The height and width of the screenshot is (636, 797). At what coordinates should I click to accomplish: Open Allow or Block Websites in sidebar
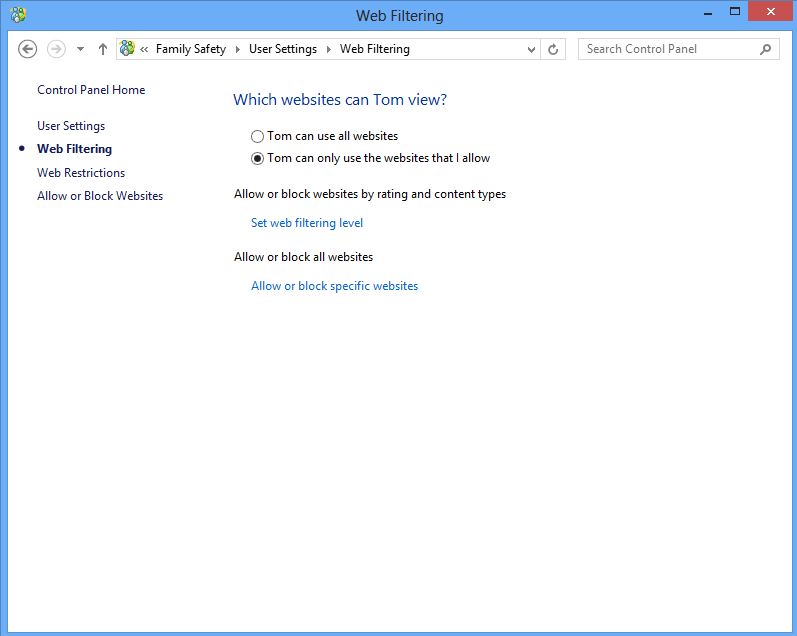pos(100,196)
